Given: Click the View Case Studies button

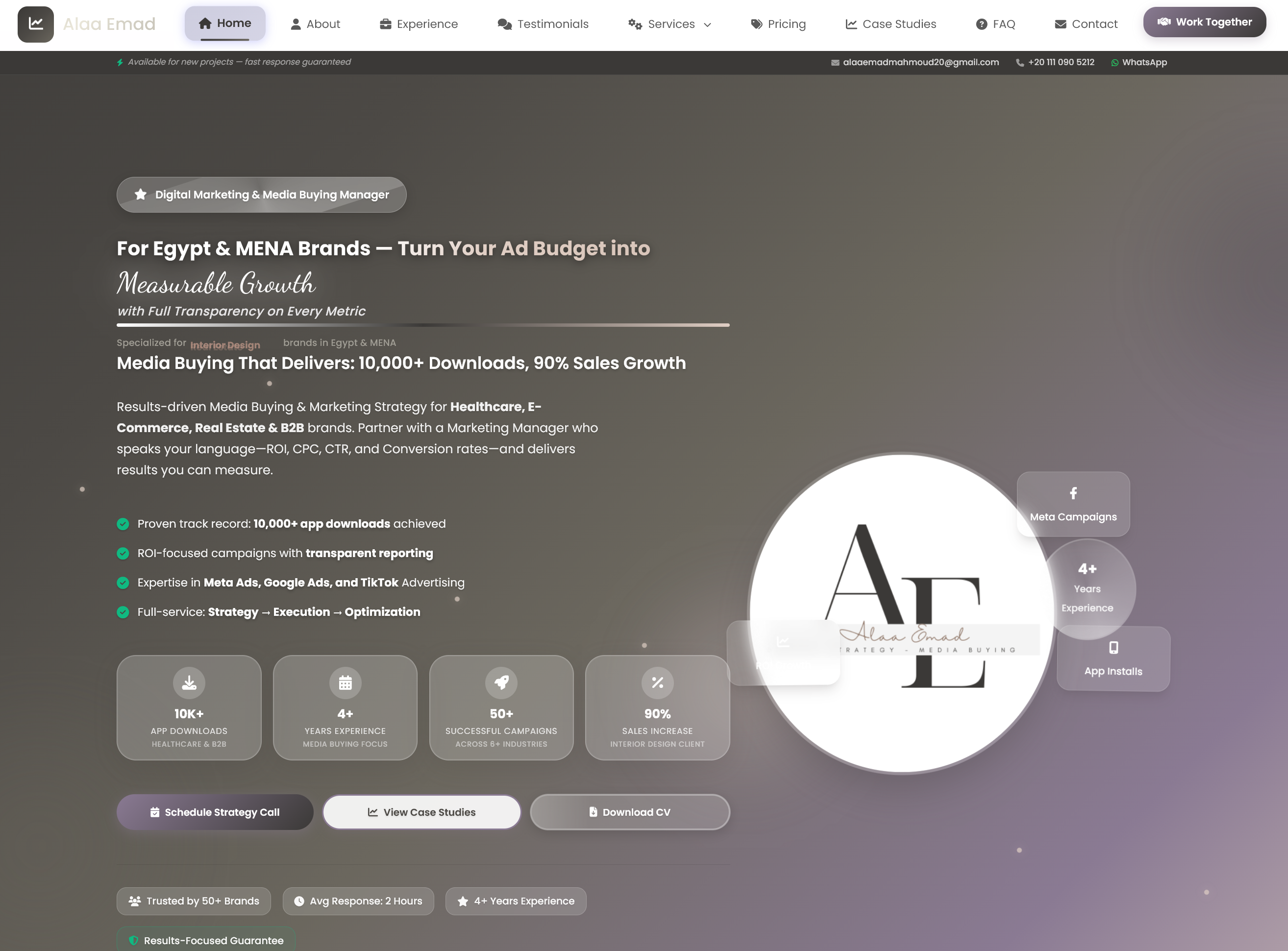Looking at the screenshot, I should click(x=421, y=812).
